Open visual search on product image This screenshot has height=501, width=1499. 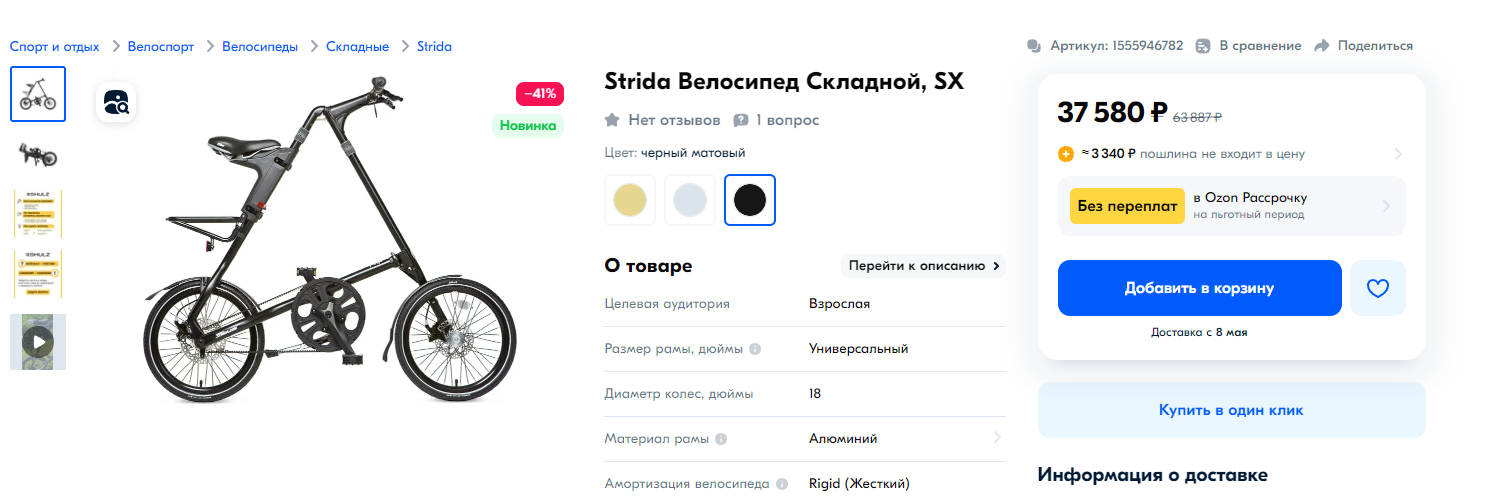(116, 102)
